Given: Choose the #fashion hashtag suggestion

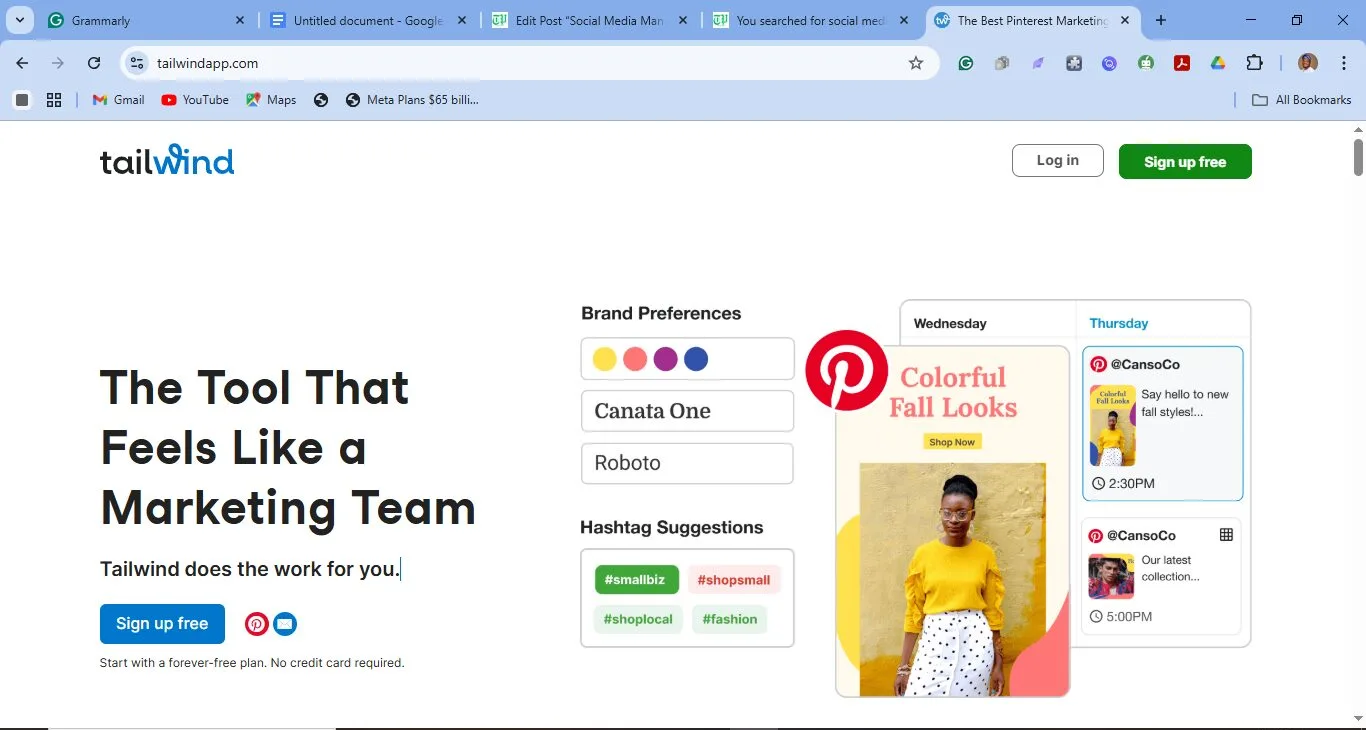Looking at the screenshot, I should 730,619.
